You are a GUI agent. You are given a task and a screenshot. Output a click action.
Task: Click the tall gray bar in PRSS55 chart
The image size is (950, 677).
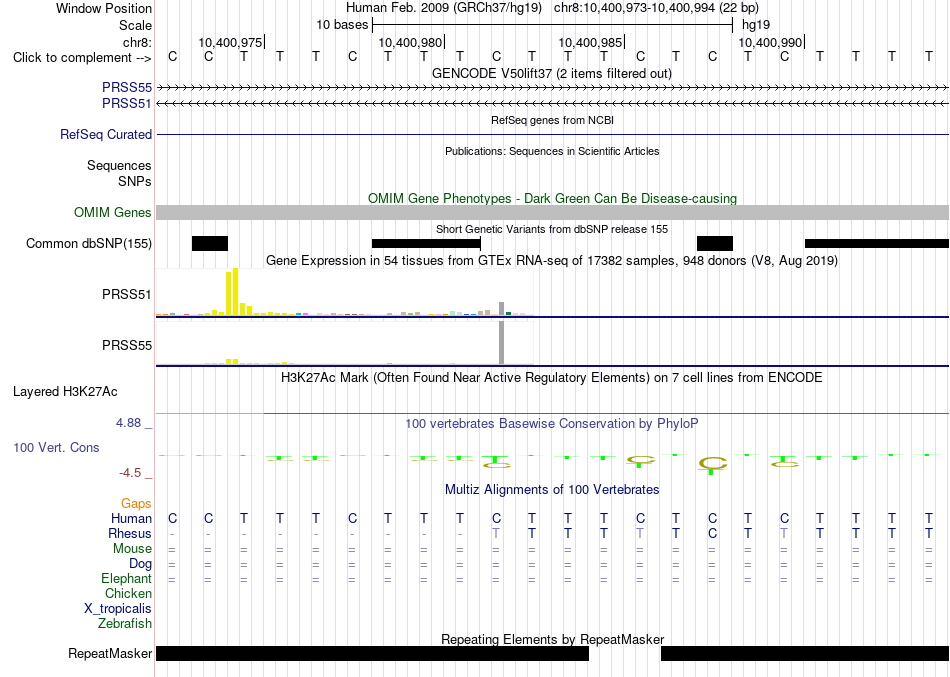tap(502, 342)
